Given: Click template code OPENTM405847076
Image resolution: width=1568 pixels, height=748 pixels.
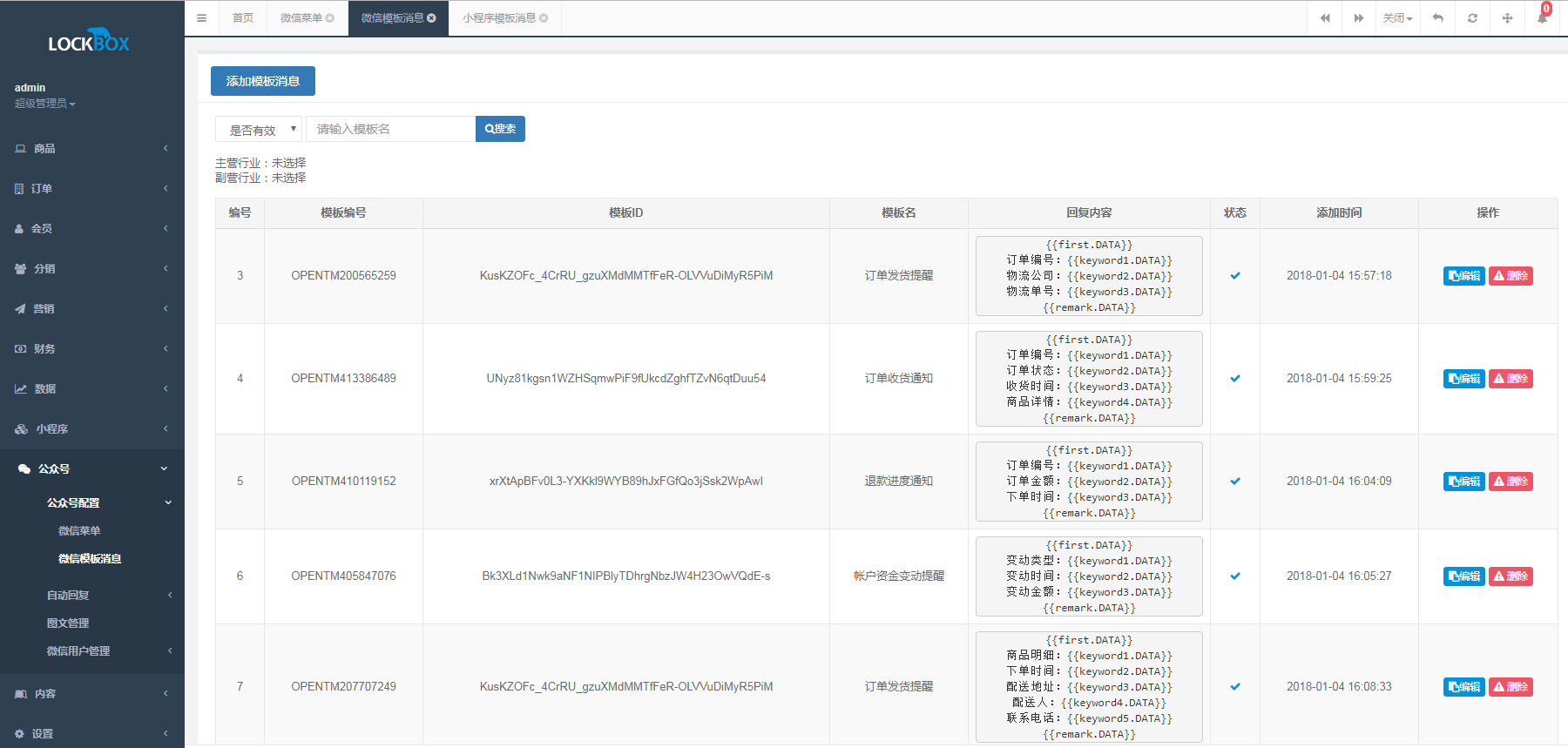Looking at the screenshot, I should [x=343, y=576].
